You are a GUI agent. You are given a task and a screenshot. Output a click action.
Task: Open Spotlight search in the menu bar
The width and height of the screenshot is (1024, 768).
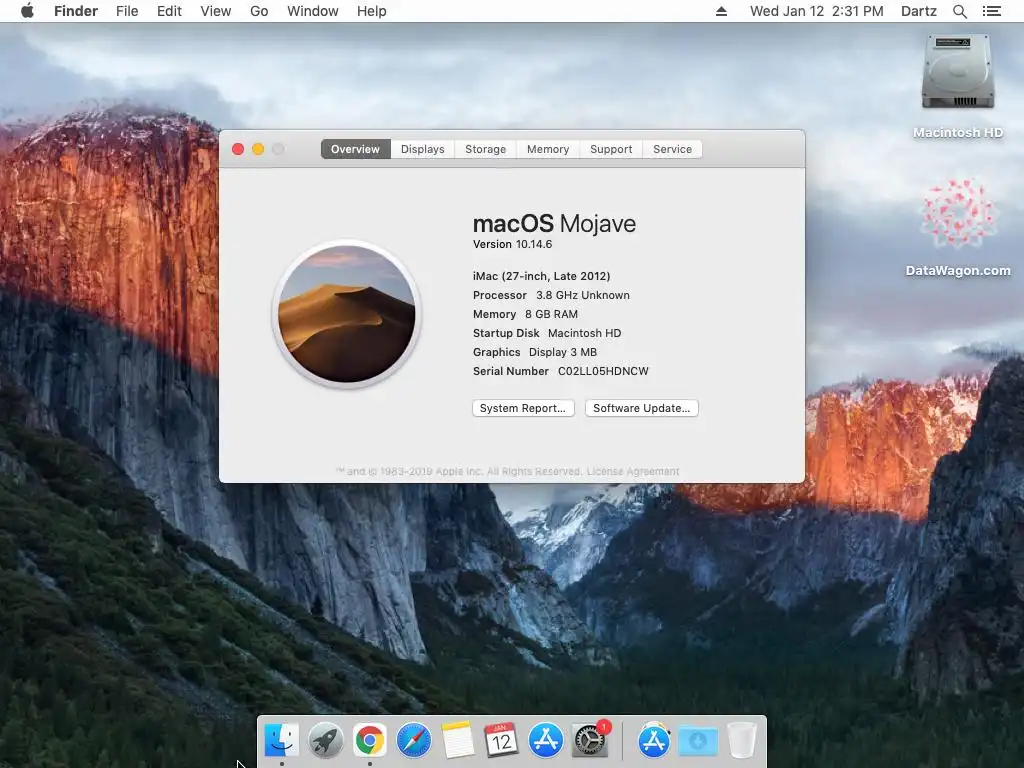[x=959, y=11]
